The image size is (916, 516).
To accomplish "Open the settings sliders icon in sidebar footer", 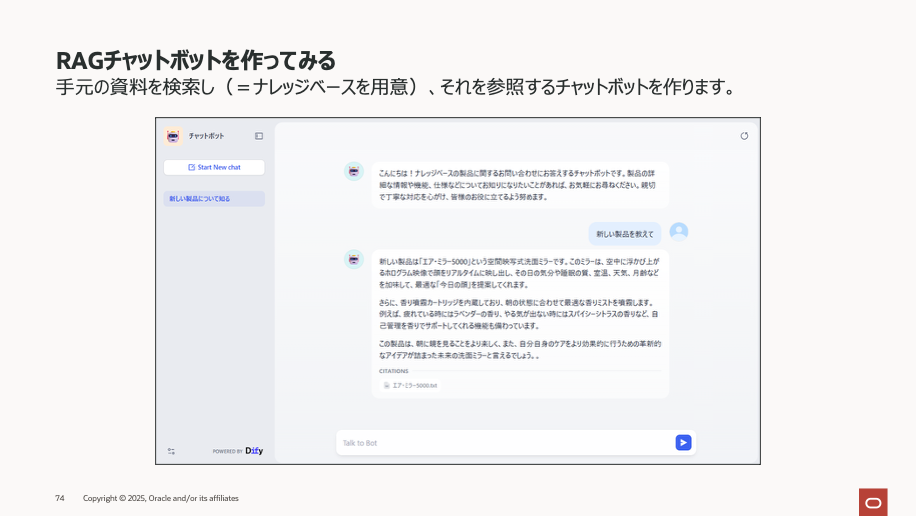I will [x=171, y=451].
